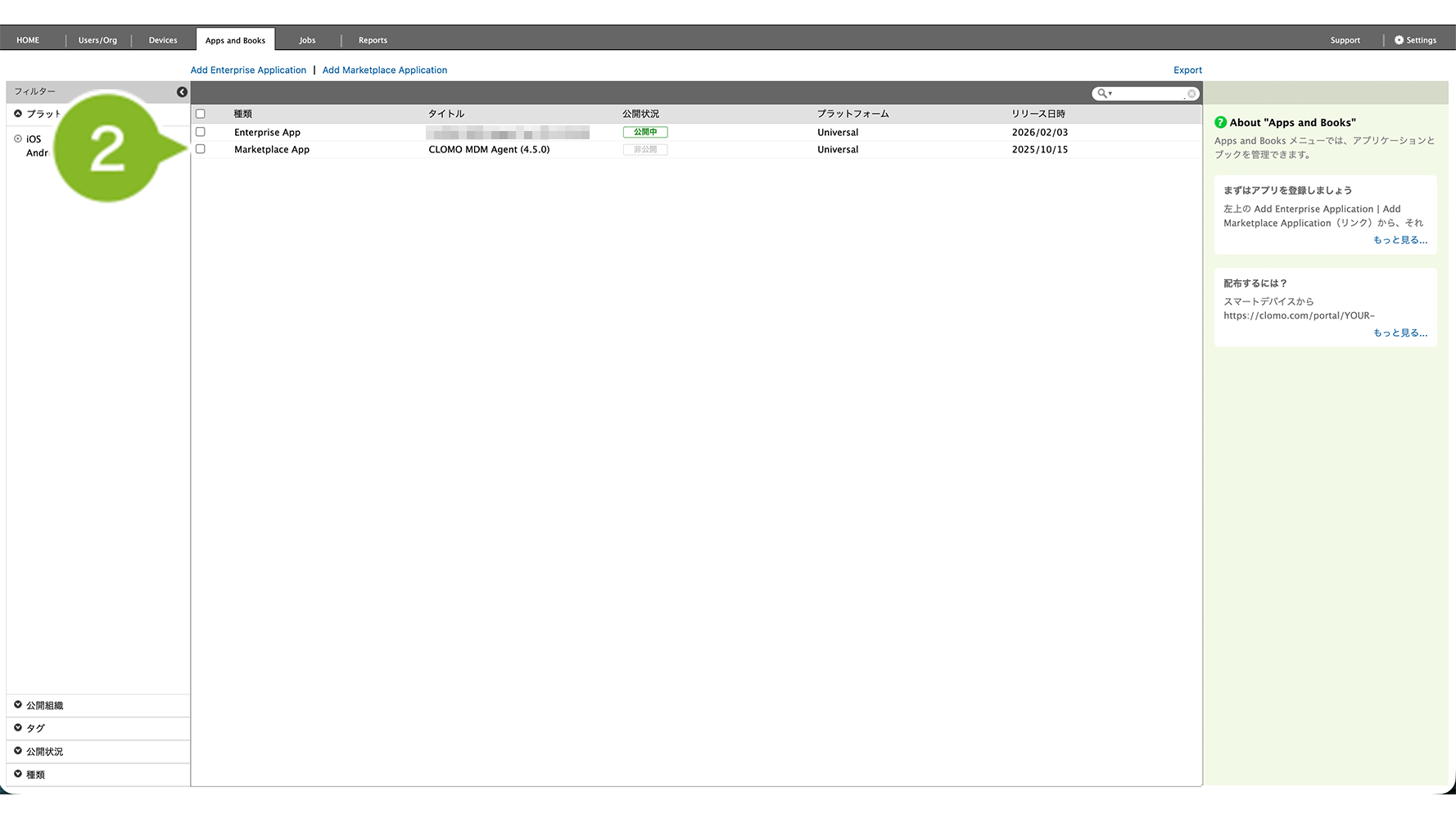Screen dimensions: 1456x819
Task: Expand the 公開状況 filter section
Action: pyautogui.click(x=18, y=751)
